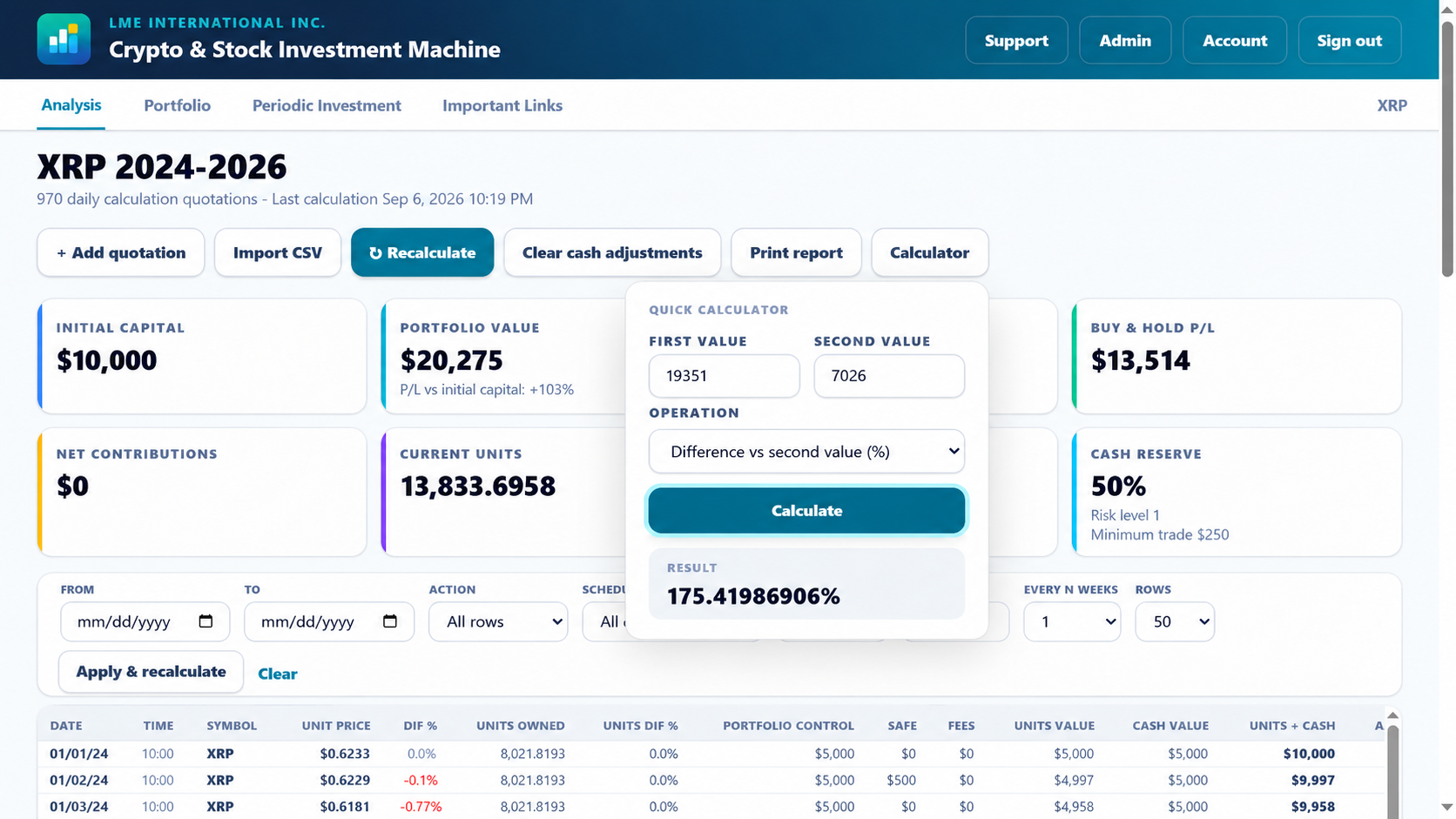
Task: Switch to the Analysis tab
Action: (71, 105)
